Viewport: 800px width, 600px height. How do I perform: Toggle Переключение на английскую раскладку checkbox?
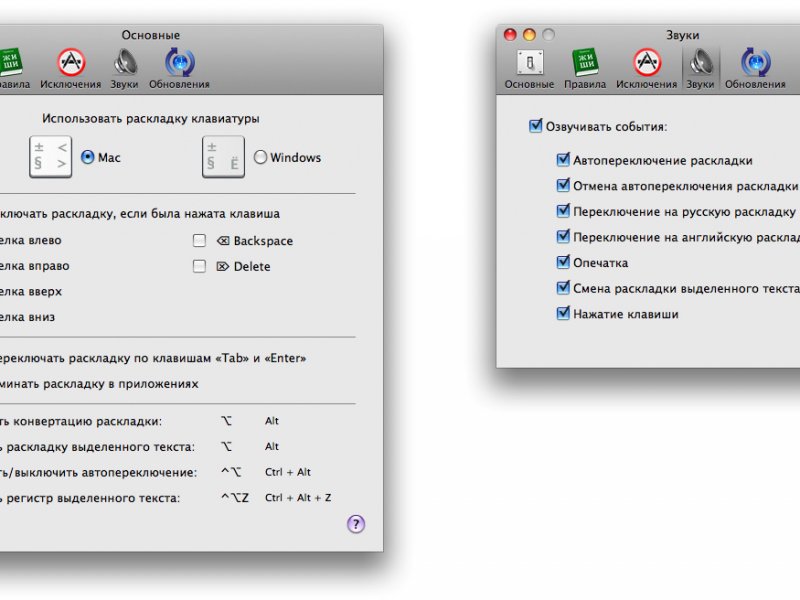click(x=563, y=236)
